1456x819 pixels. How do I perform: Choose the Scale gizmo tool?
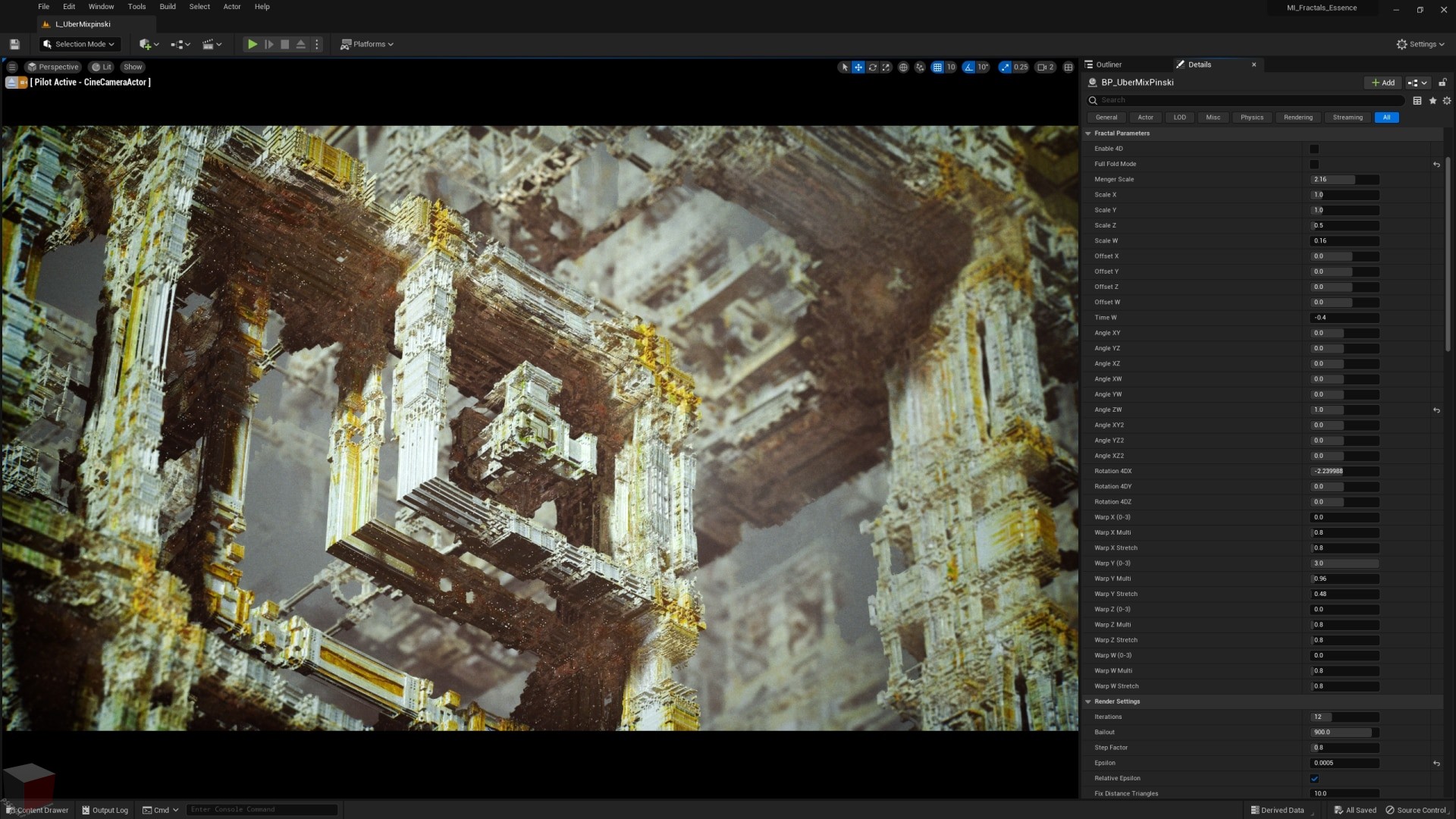click(886, 67)
